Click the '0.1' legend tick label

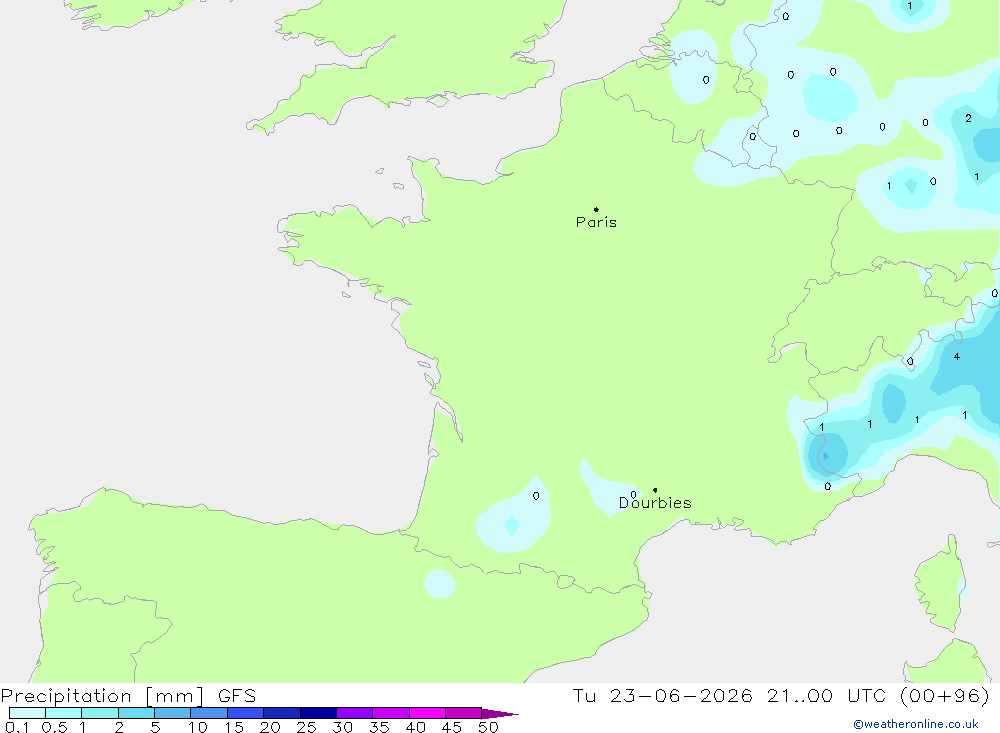pos(17,727)
